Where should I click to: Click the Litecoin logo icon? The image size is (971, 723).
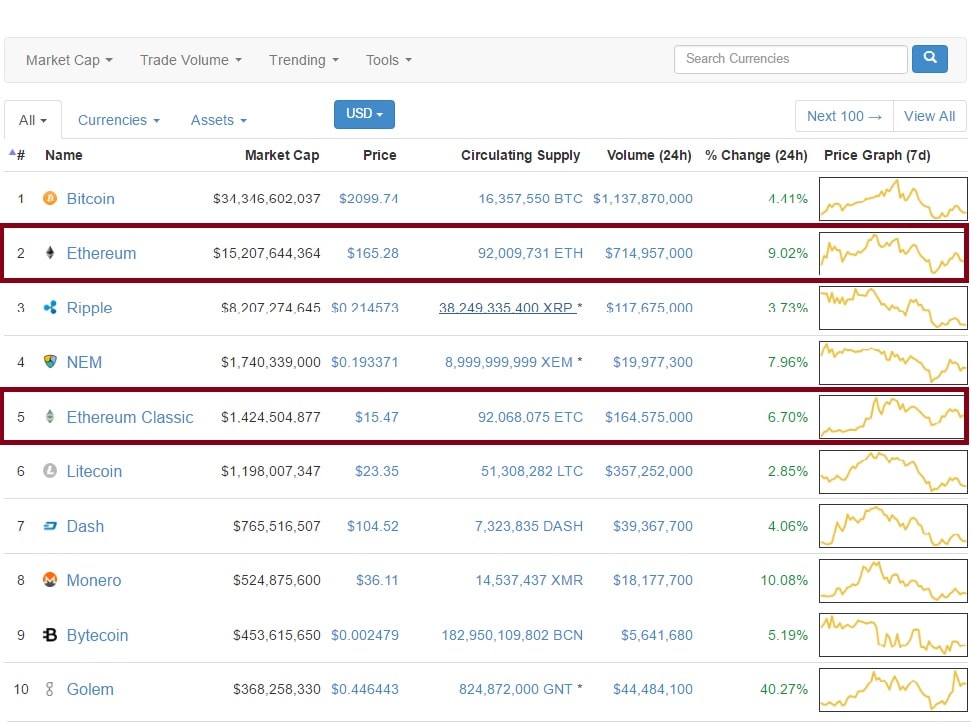50,471
